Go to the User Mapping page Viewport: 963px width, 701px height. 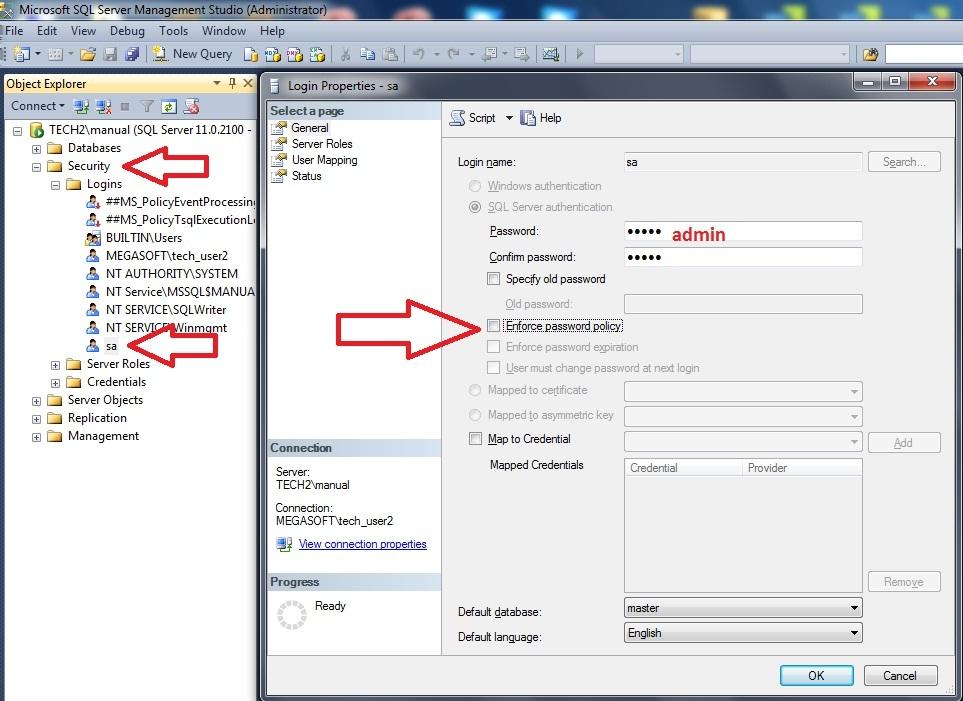tap(324, 160)
